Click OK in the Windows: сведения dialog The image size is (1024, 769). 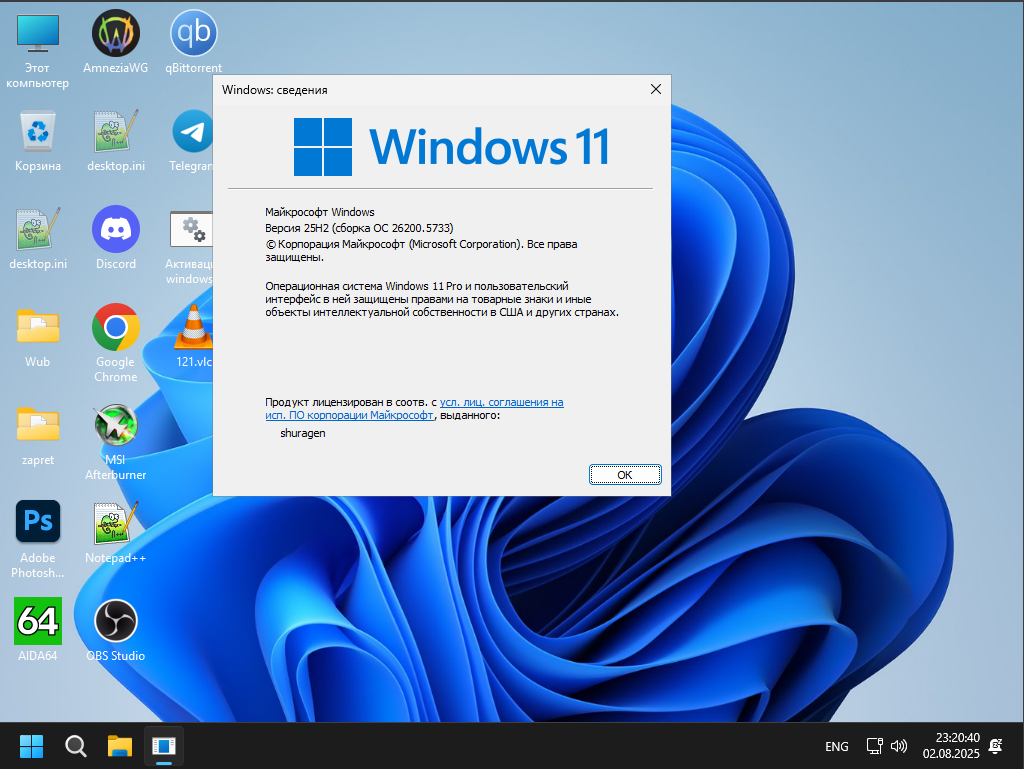coord(625,475)
